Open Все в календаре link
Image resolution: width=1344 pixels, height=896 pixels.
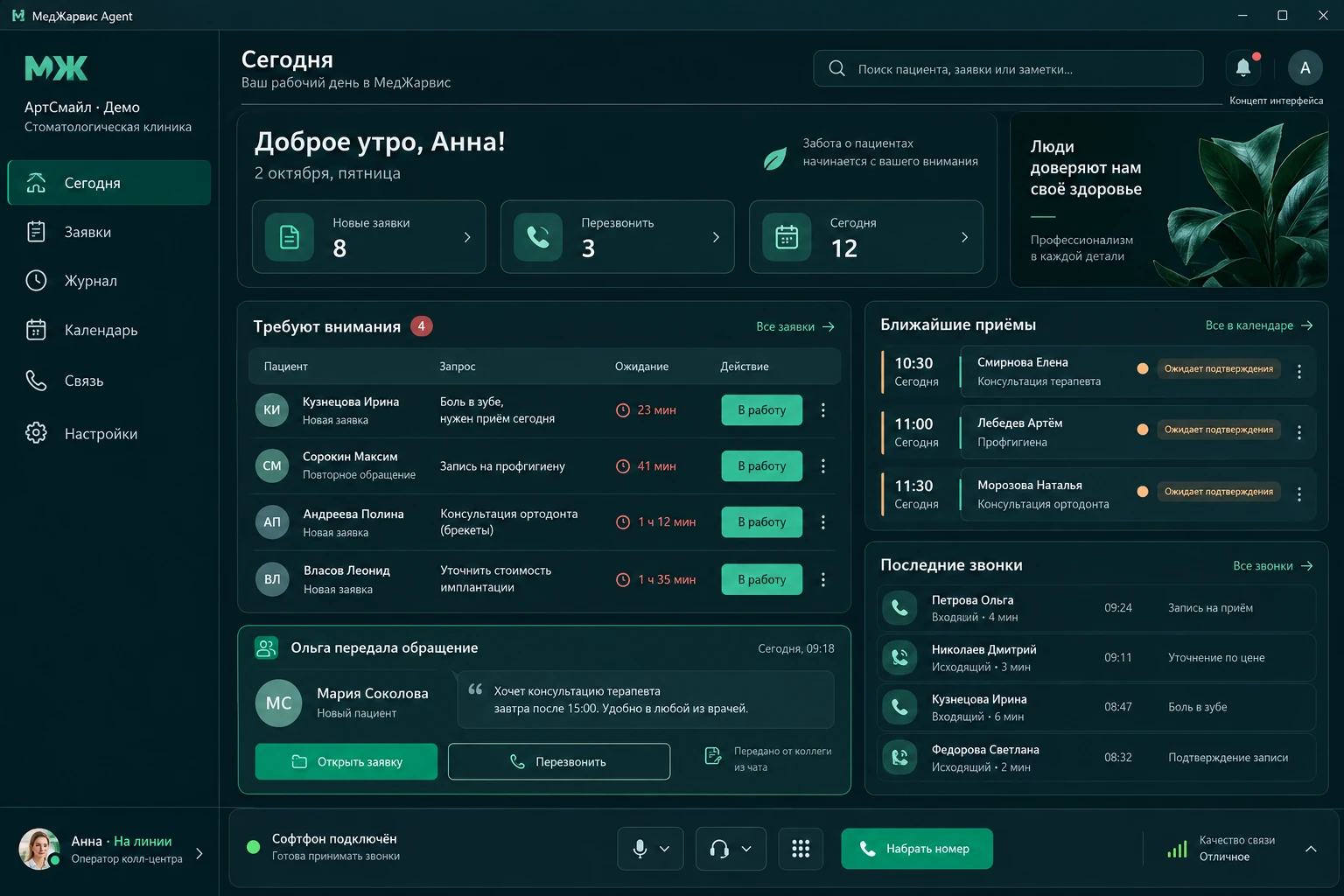pos(1259,325)
